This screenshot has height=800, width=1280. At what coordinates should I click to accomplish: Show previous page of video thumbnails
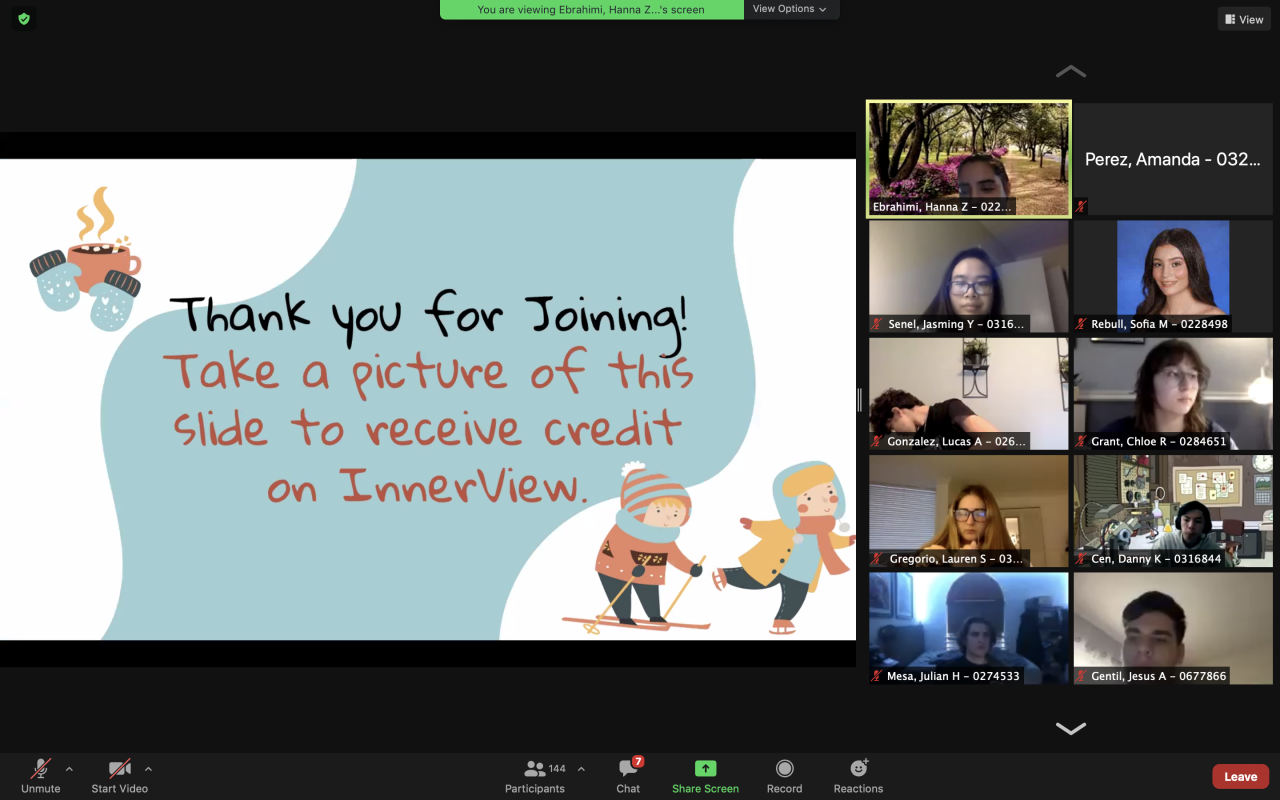point(1070,71)
